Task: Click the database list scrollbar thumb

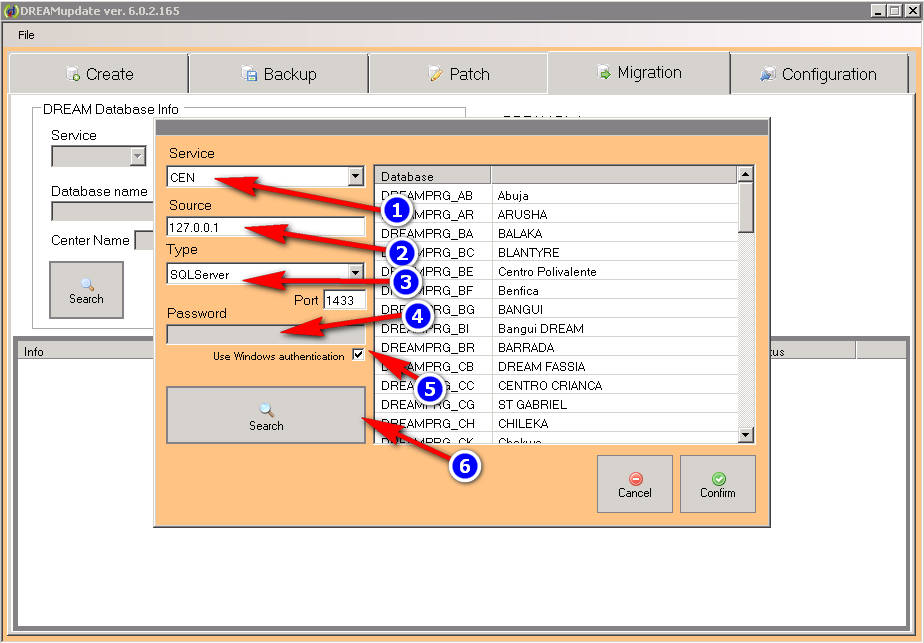Action: click(745, 207)
